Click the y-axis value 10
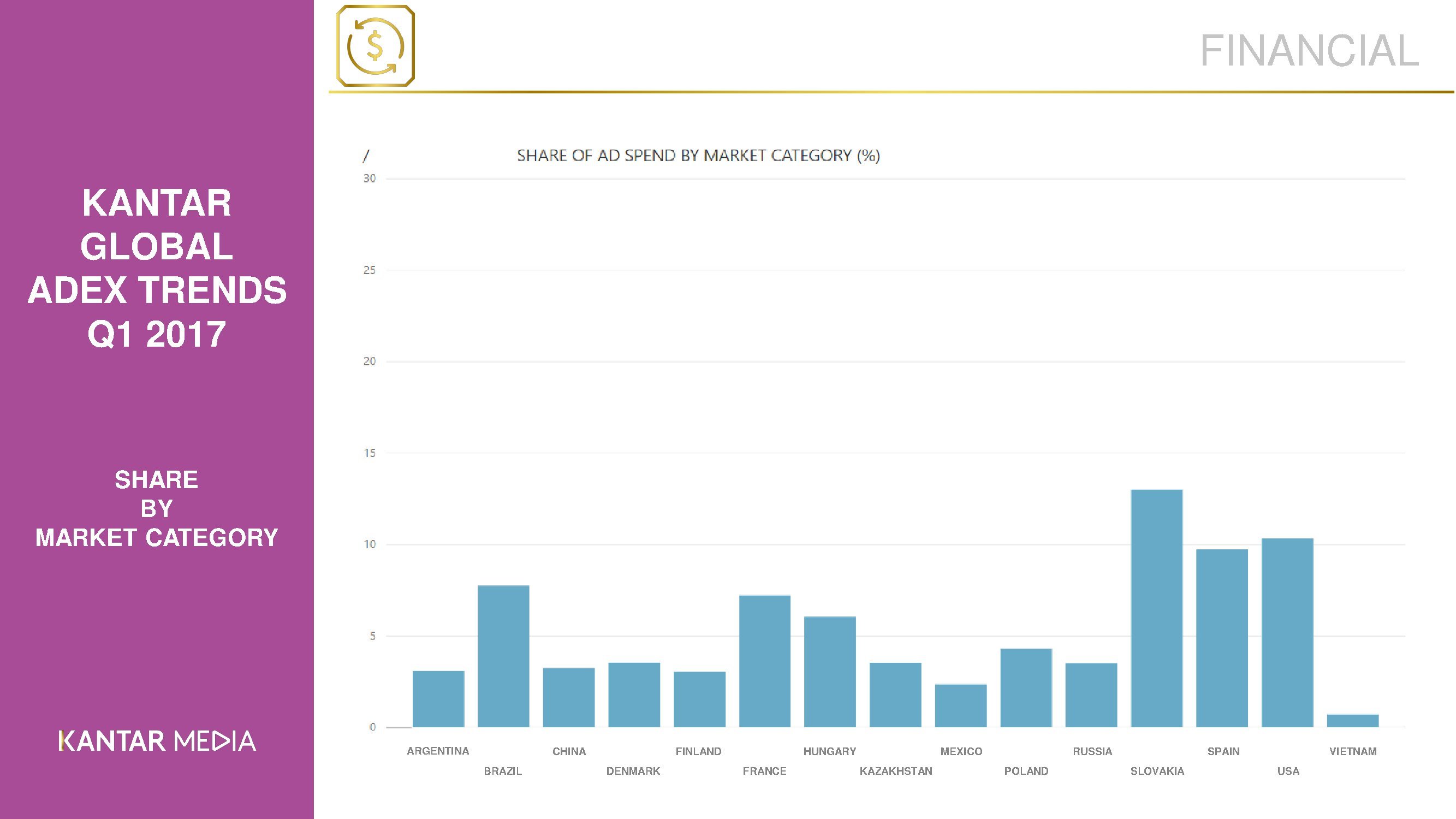Image resolution: width=1456 pixels, height=819 pixels. click(x=370, y=544)
